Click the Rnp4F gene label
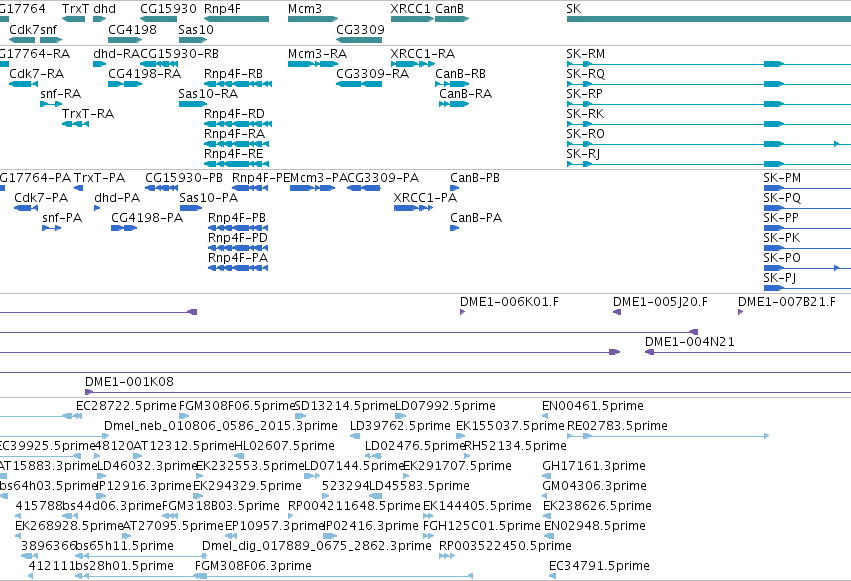Screen dimensions: 851x581 tap(222, 9)
